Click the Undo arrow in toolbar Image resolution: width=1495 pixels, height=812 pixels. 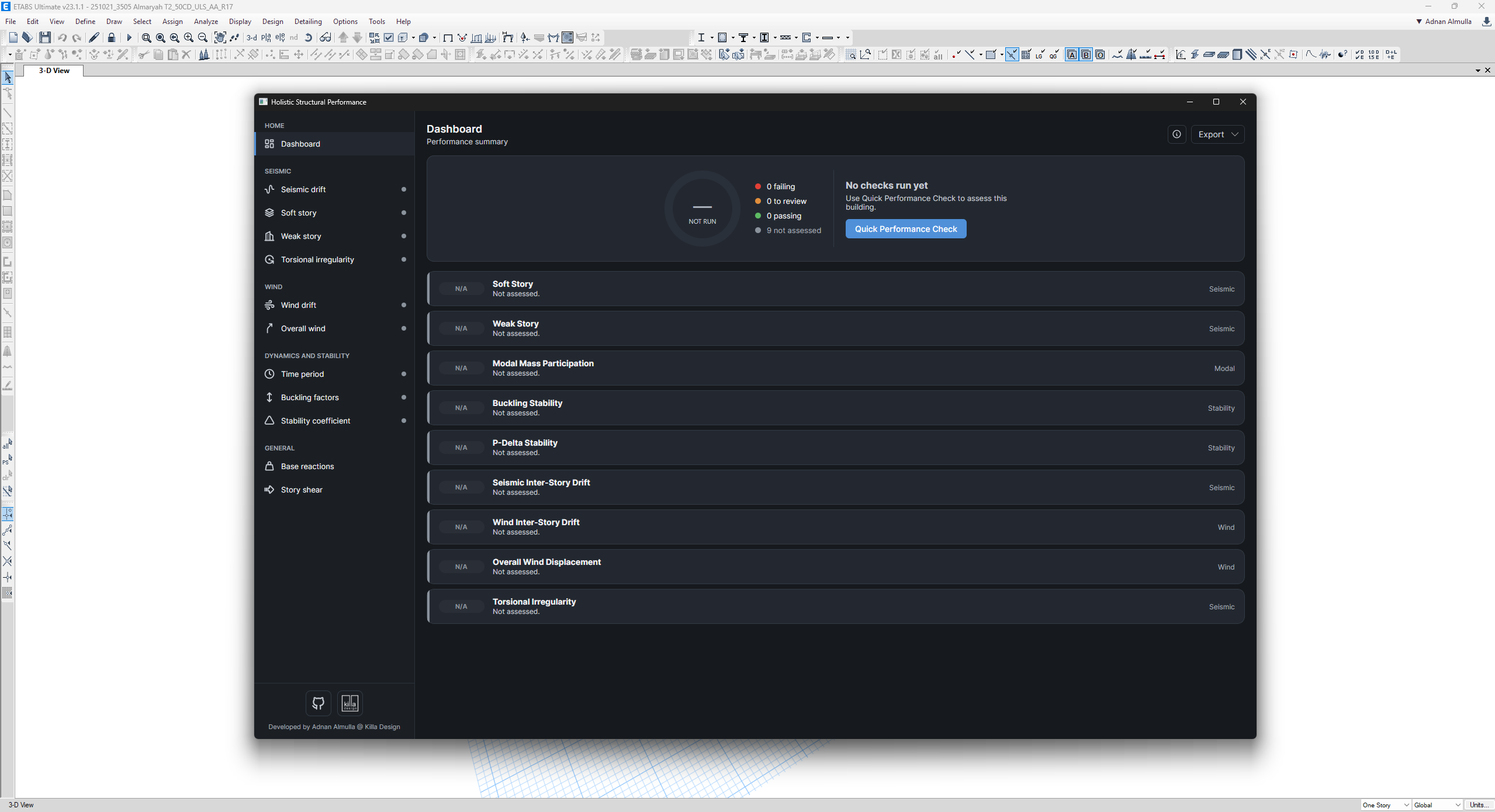click(x=63, y=37)
